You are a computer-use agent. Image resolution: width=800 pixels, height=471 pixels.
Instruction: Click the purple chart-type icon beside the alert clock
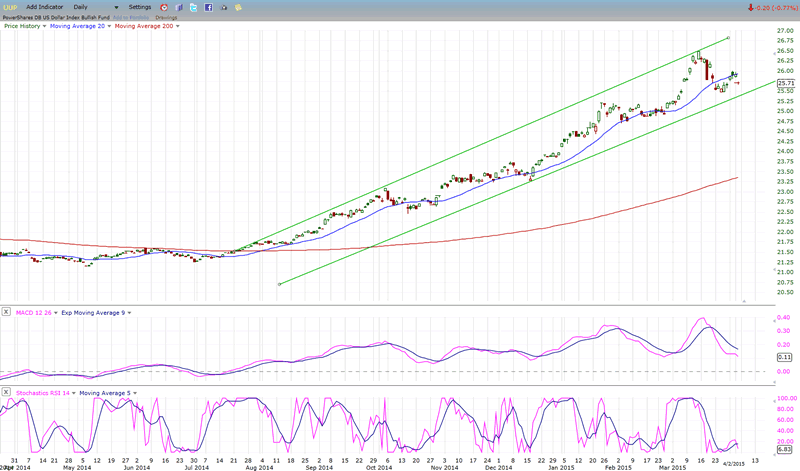[179, 7]
